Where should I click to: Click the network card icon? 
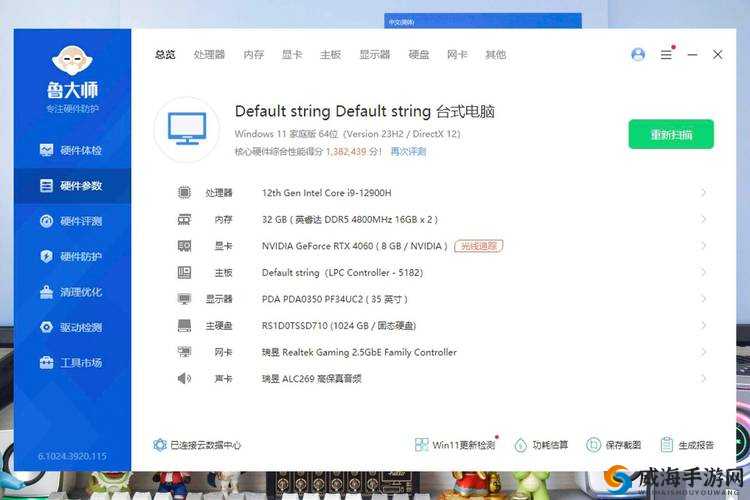pyautogui.click(x=184, y=352)
